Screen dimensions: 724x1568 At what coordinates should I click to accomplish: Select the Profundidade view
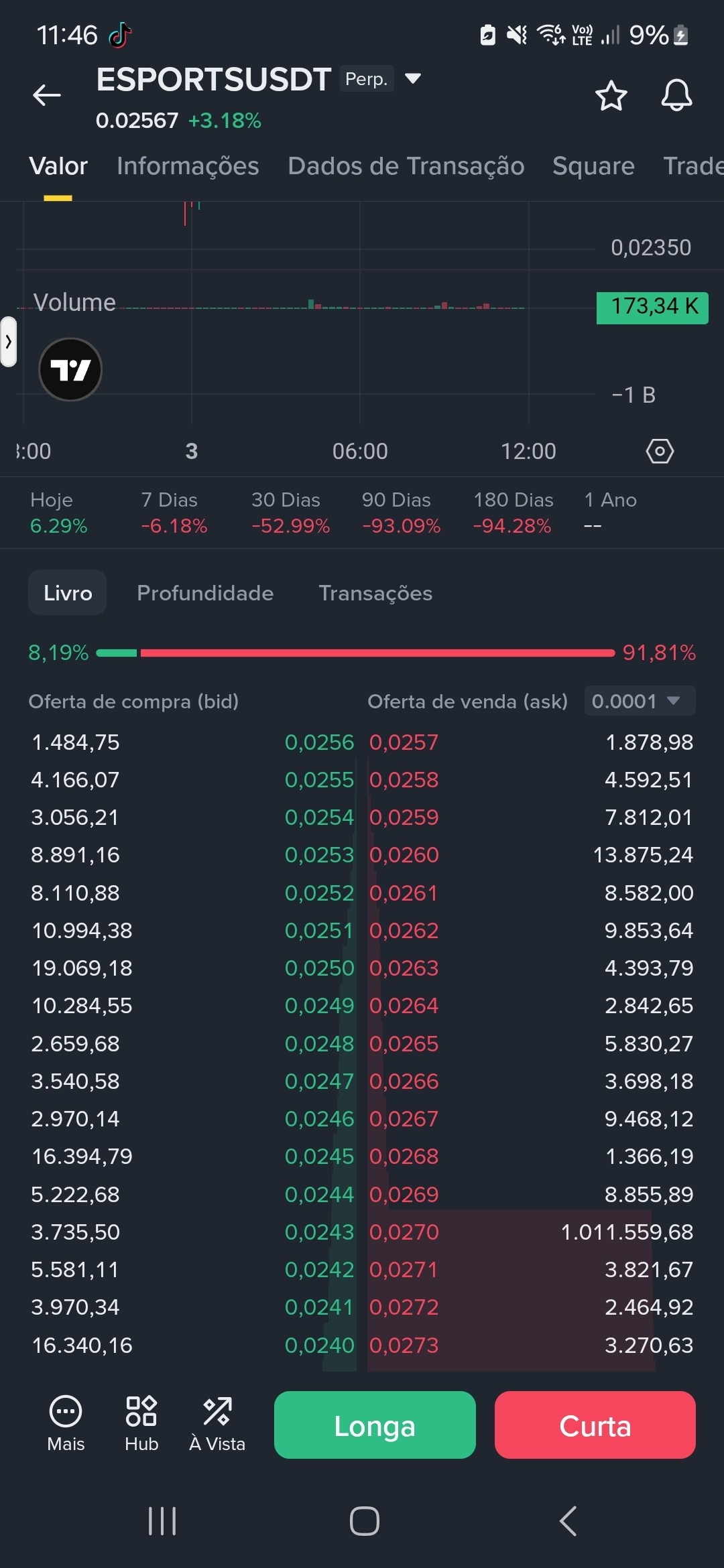click(205, 593)
